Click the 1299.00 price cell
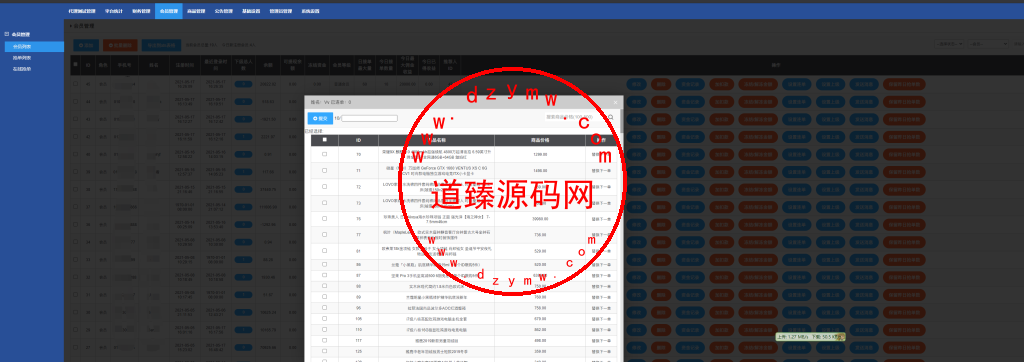Viewport: 1024px width, 362px height. (x=539, y=154)
